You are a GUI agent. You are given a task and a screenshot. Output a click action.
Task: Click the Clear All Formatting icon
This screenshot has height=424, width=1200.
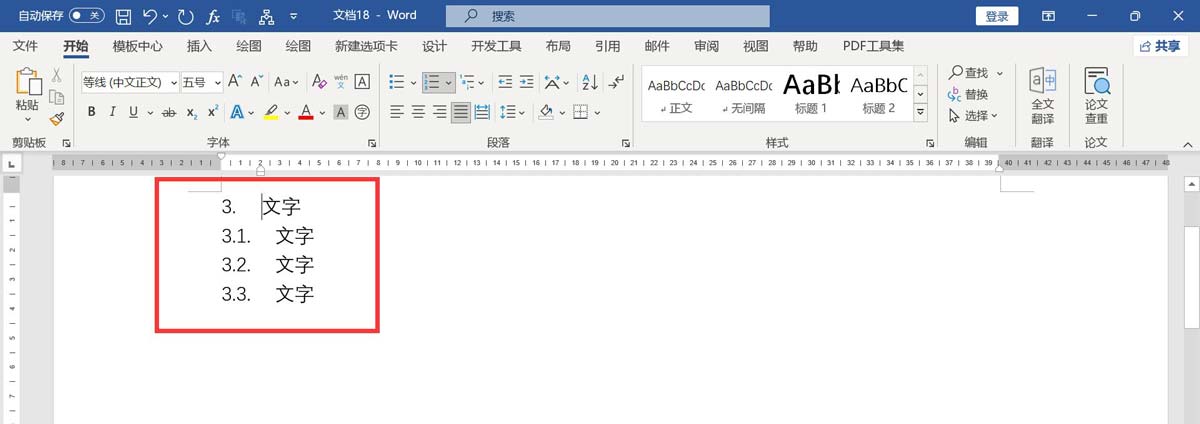pos(319,82)
